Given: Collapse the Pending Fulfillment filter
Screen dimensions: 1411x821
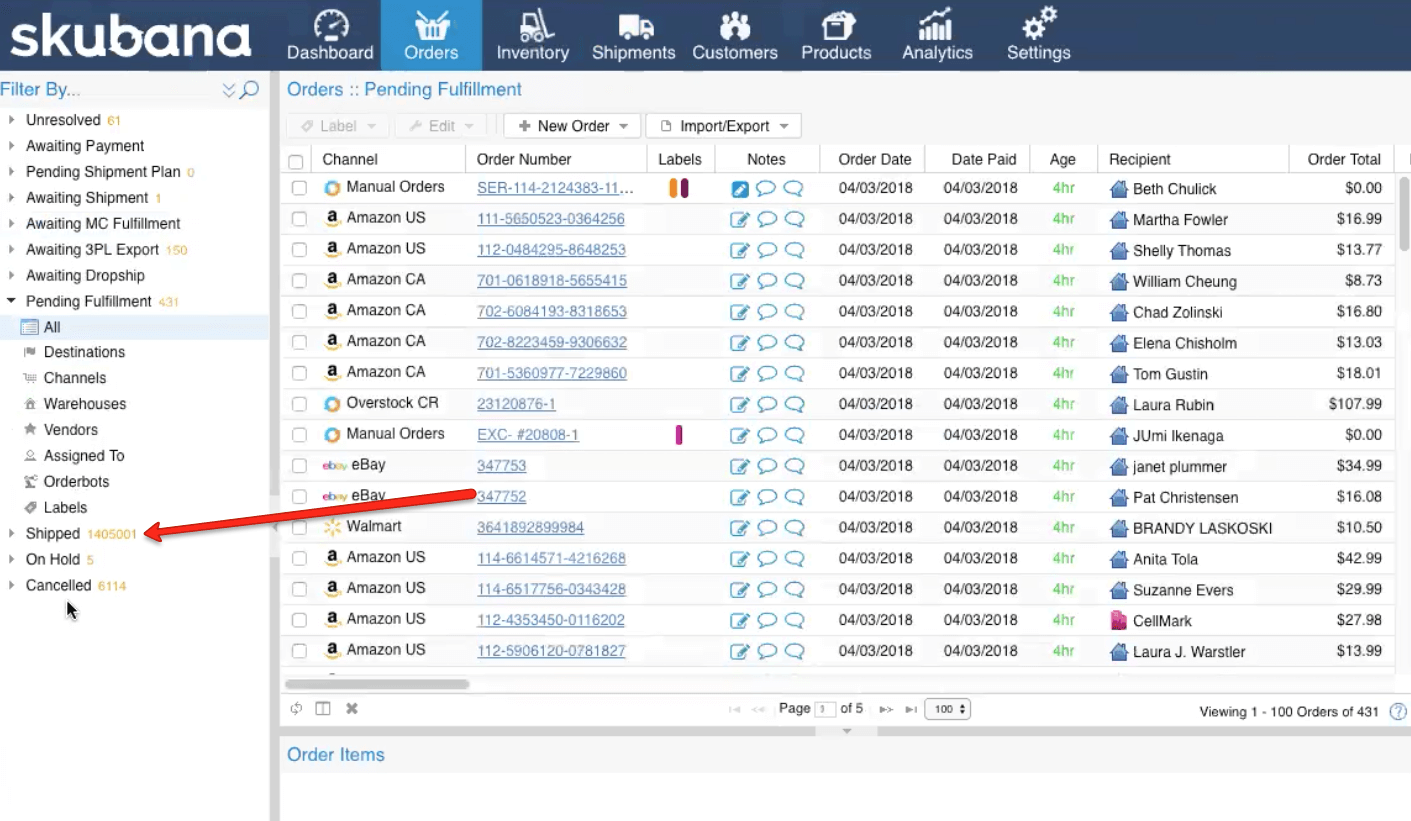Looking at the screenshot, I should pyautogui.click(x=11, y=301).
